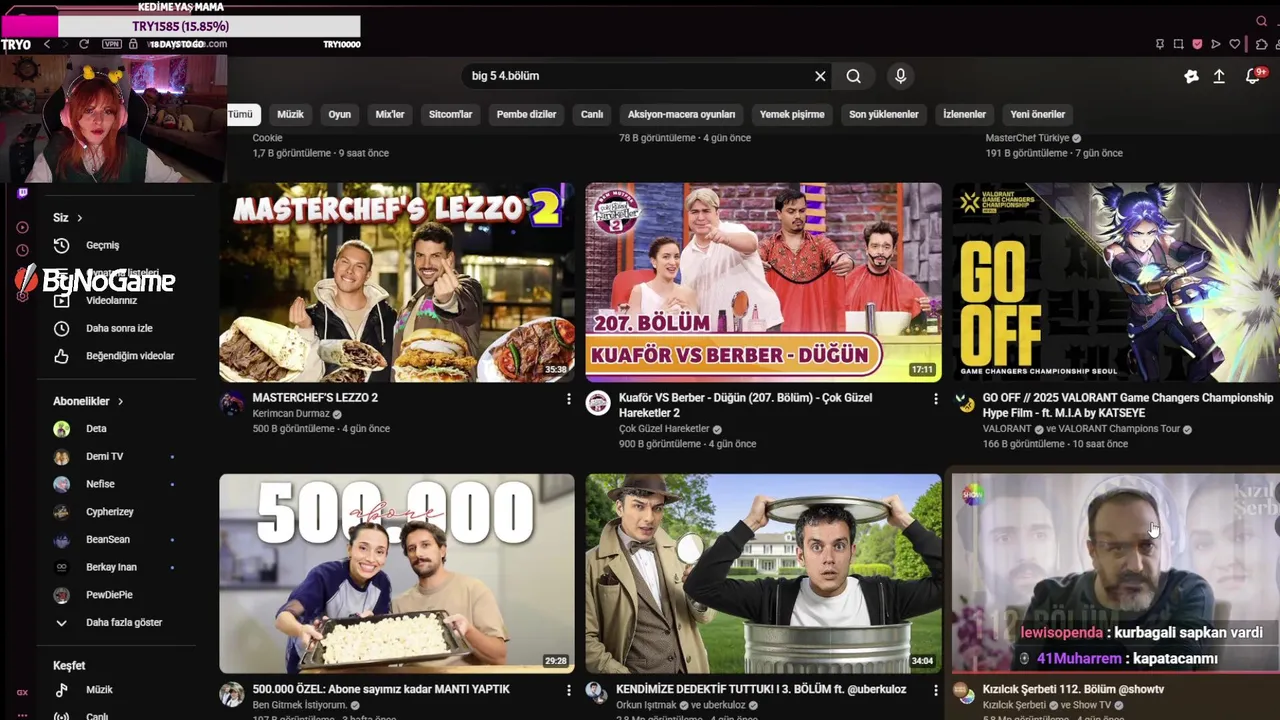Viewport: 1280px width, 720px height.
Task: Click the Çok Güzel Hareketler channel avatar
Action: (x=598, y=403)
